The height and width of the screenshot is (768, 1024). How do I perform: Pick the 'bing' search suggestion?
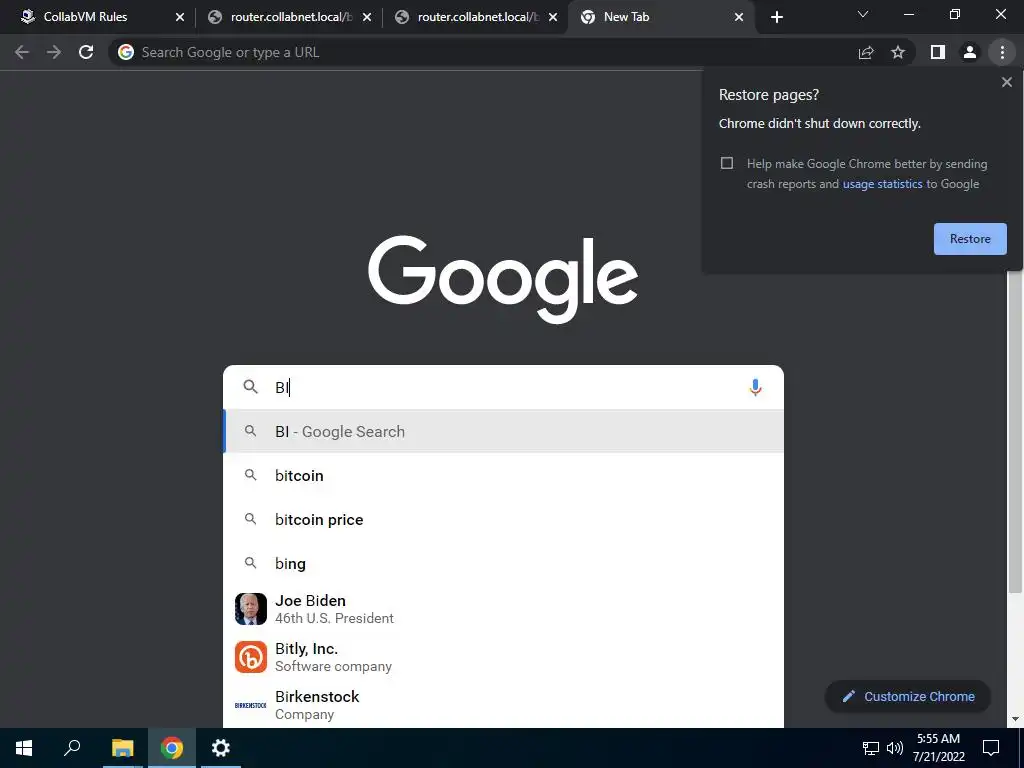click(504, 563)
